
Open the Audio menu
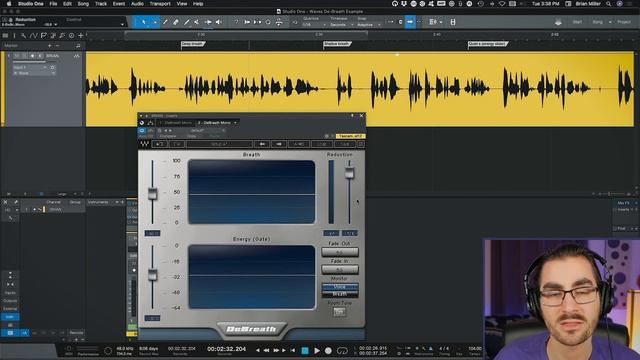[137, 4]
